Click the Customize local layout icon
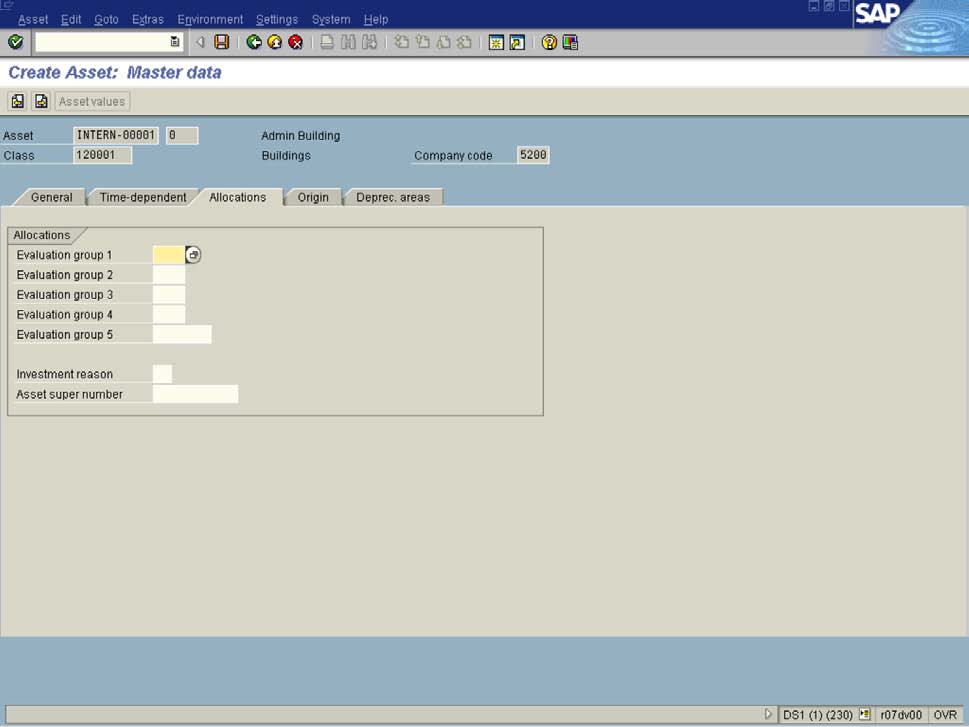Screen dimensions: 969x727 (x=570, y=42)
